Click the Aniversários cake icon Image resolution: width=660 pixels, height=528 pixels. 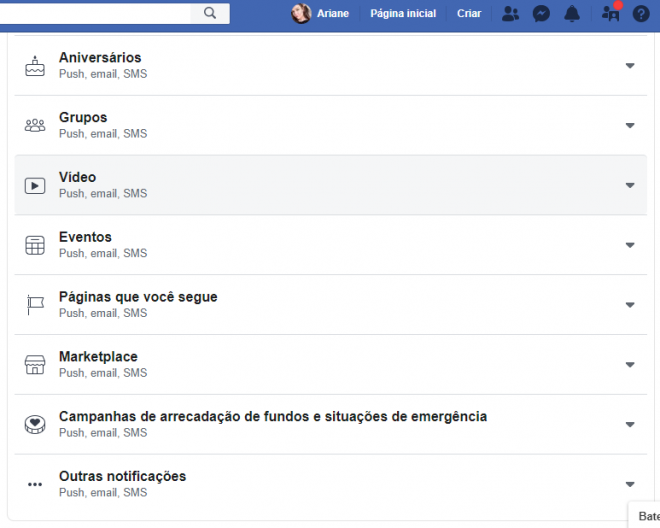[x=35, y=66]
